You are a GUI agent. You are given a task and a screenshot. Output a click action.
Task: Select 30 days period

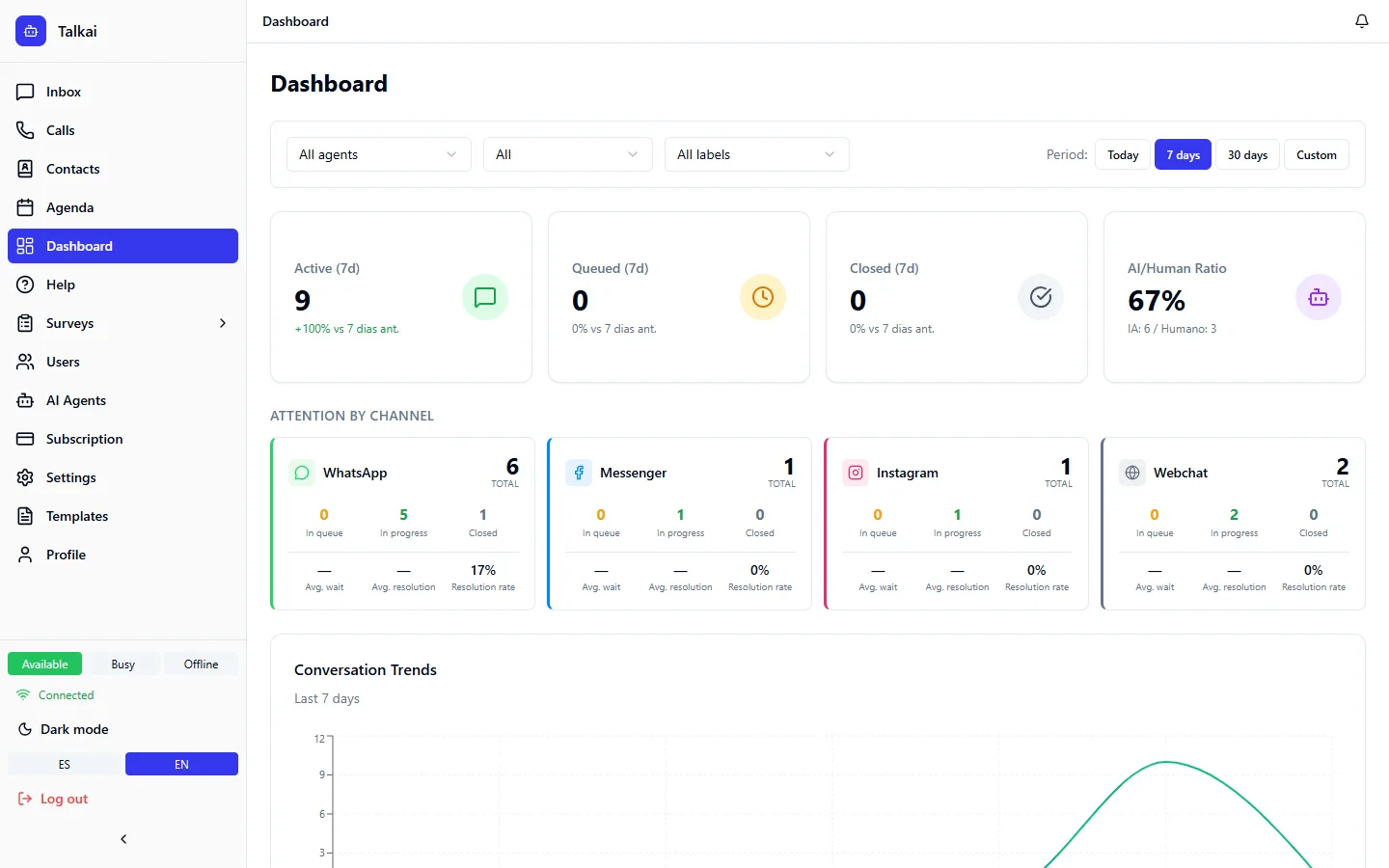point(1247,154)
